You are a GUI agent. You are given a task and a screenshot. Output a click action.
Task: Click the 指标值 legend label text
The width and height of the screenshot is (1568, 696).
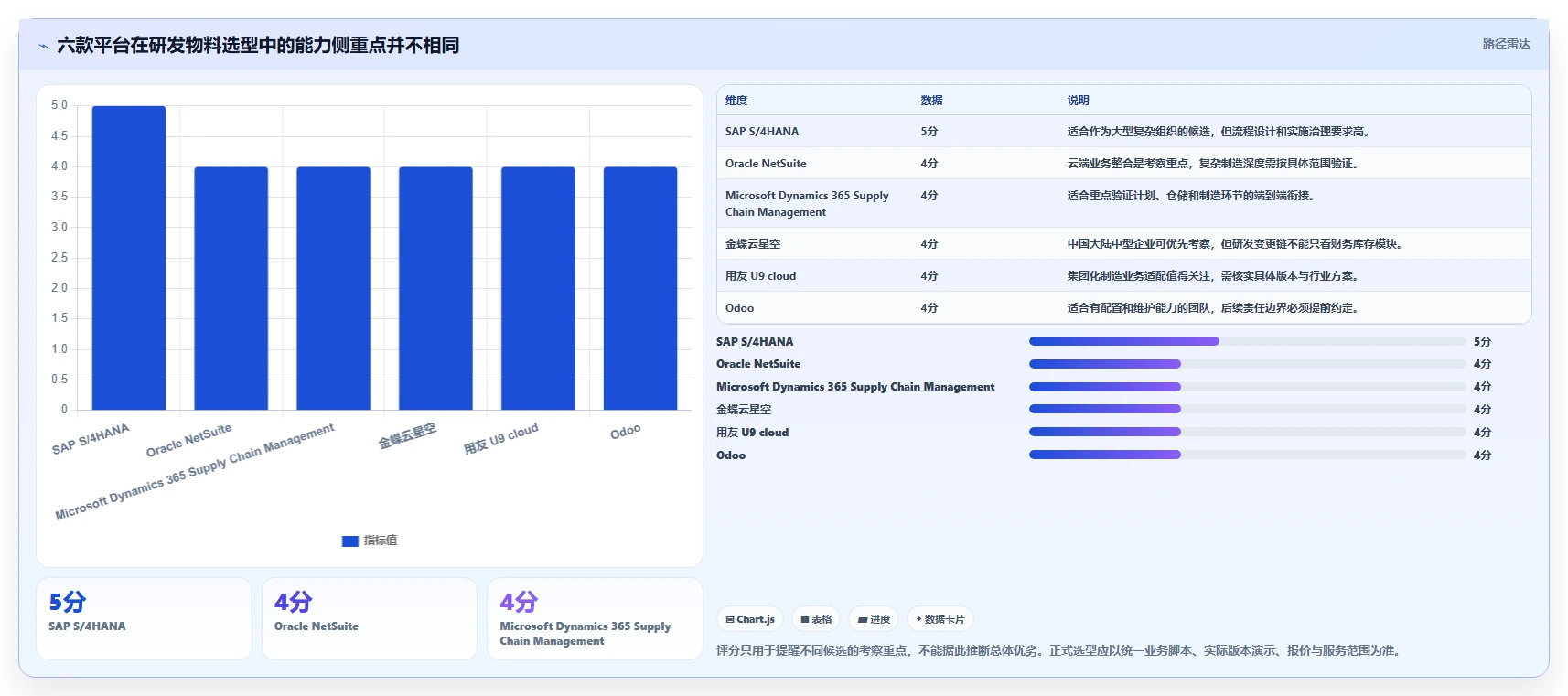click(381, 541)
